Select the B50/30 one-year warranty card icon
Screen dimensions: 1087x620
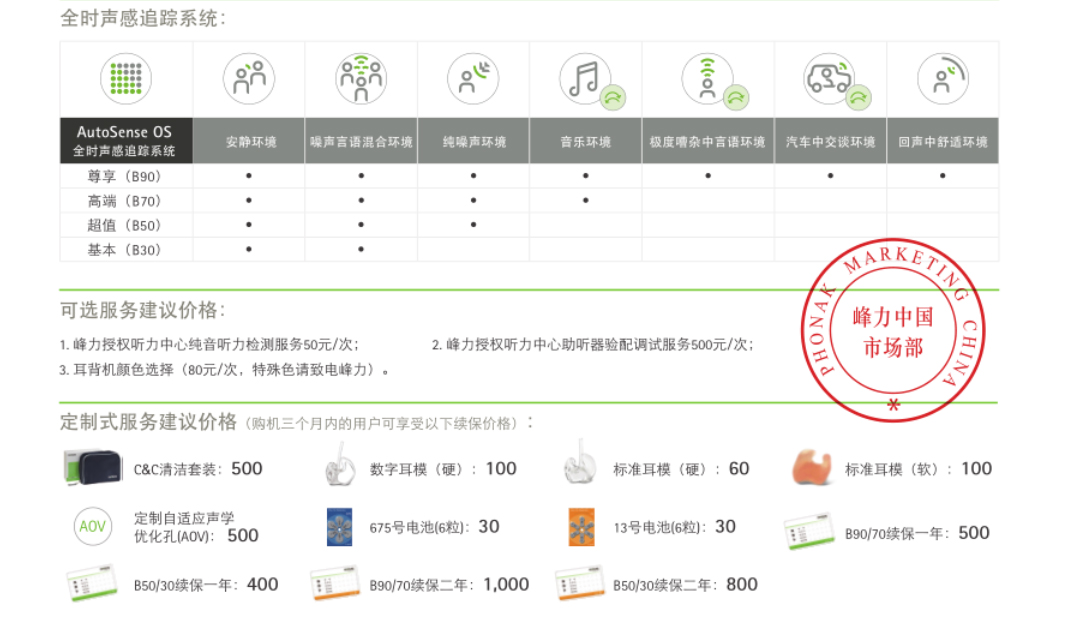[92, 583]
